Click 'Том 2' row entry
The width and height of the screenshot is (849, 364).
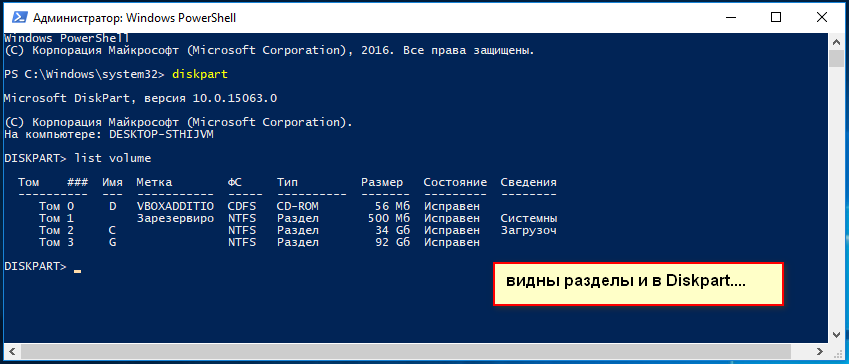[56, 230]
